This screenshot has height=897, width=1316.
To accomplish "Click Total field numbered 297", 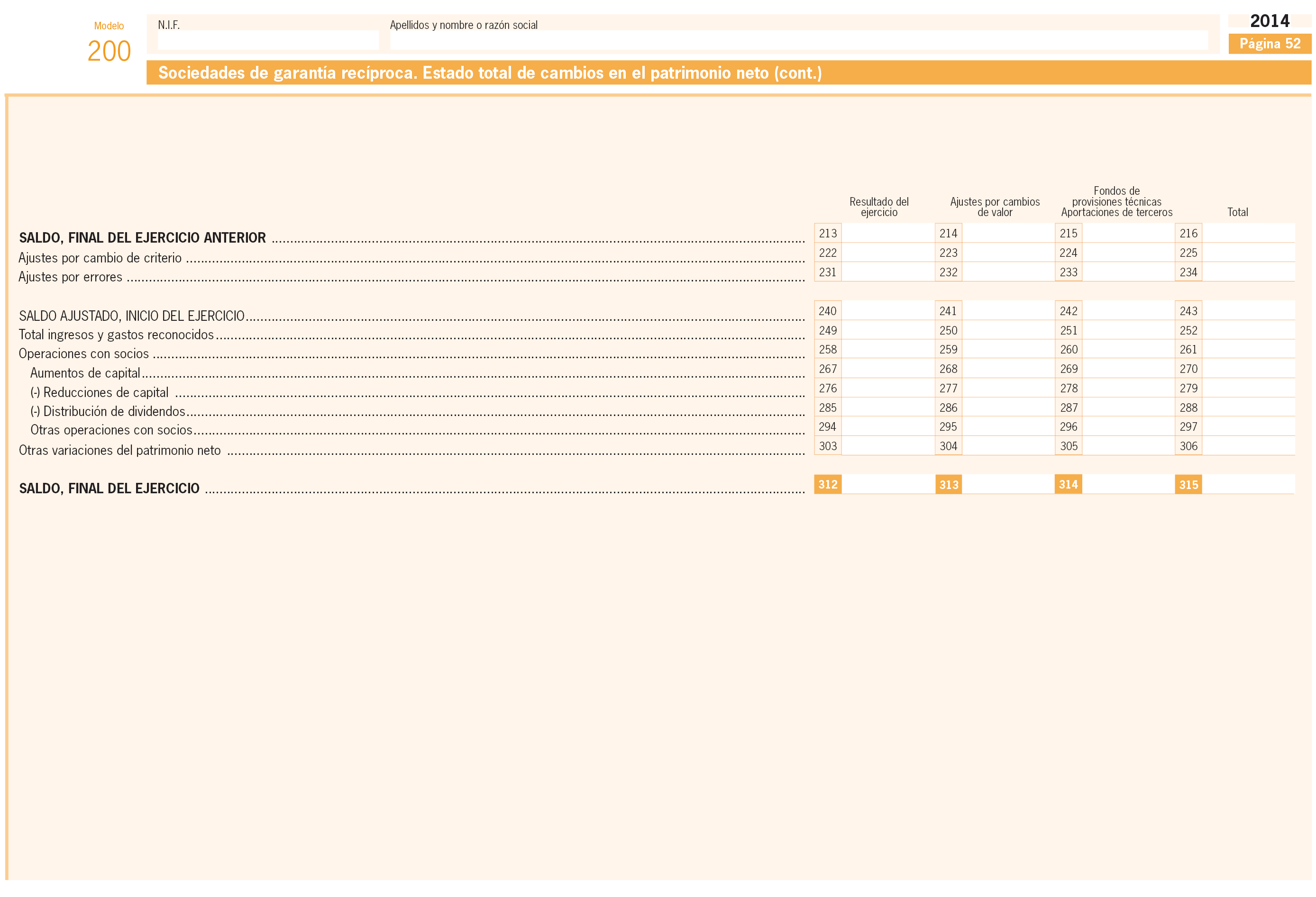I will (1248, 426).
